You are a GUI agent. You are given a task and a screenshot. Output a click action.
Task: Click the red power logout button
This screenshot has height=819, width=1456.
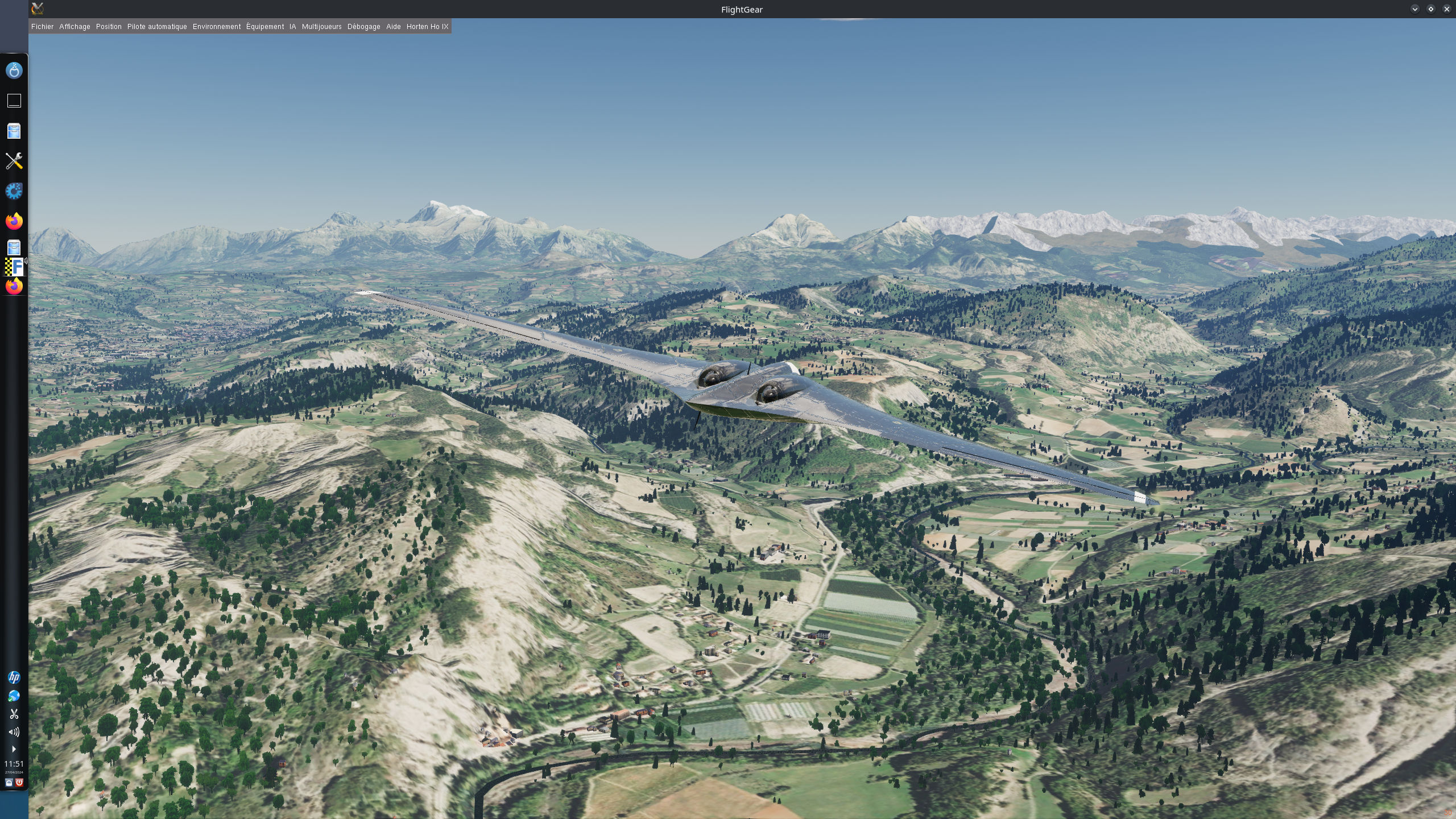point(19,783)
